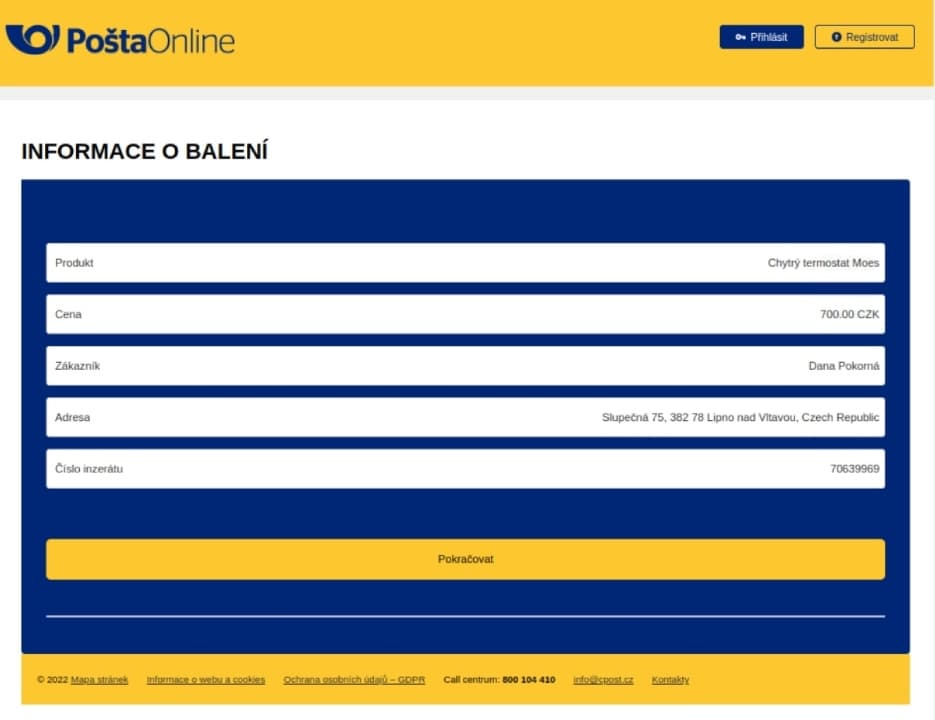Screen dimensions: 935x720
Task: Open the Mapa stránek footer link
Action: coord(99,680)
